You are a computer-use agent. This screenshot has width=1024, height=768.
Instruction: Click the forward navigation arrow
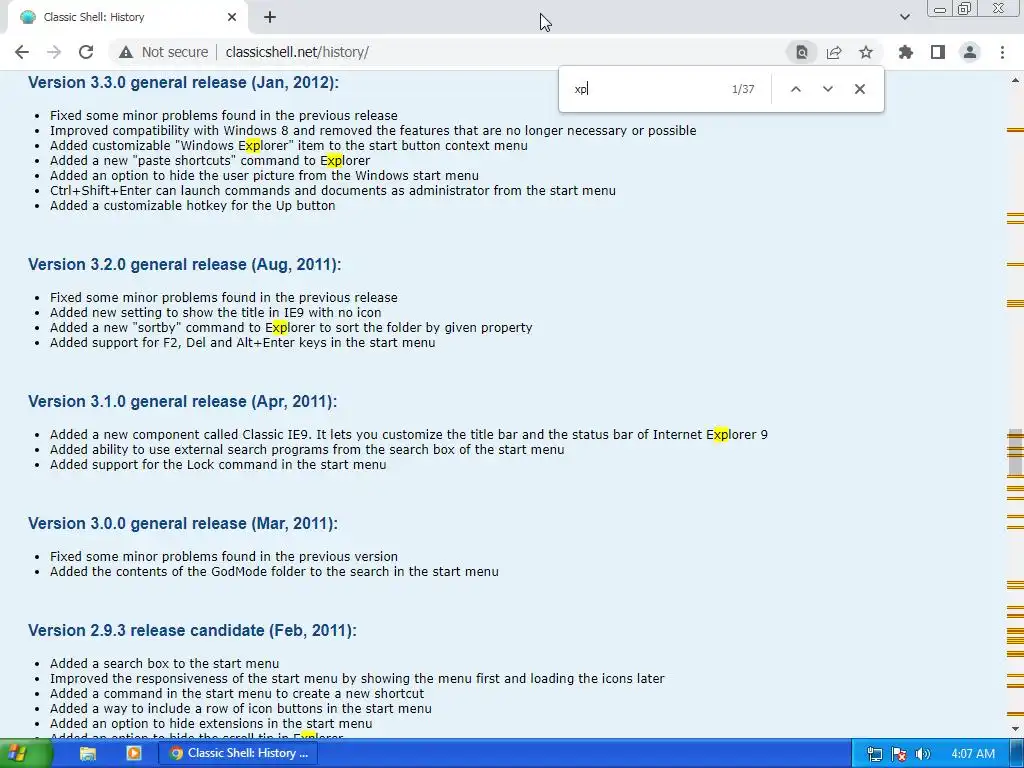click(x=54, y=52)
